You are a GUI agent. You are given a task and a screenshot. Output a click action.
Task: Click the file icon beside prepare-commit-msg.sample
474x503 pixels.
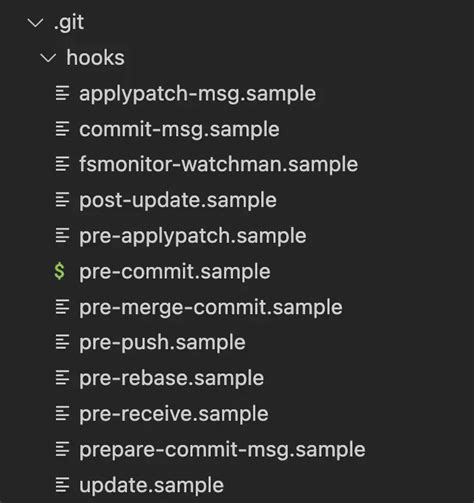(62, 449)
